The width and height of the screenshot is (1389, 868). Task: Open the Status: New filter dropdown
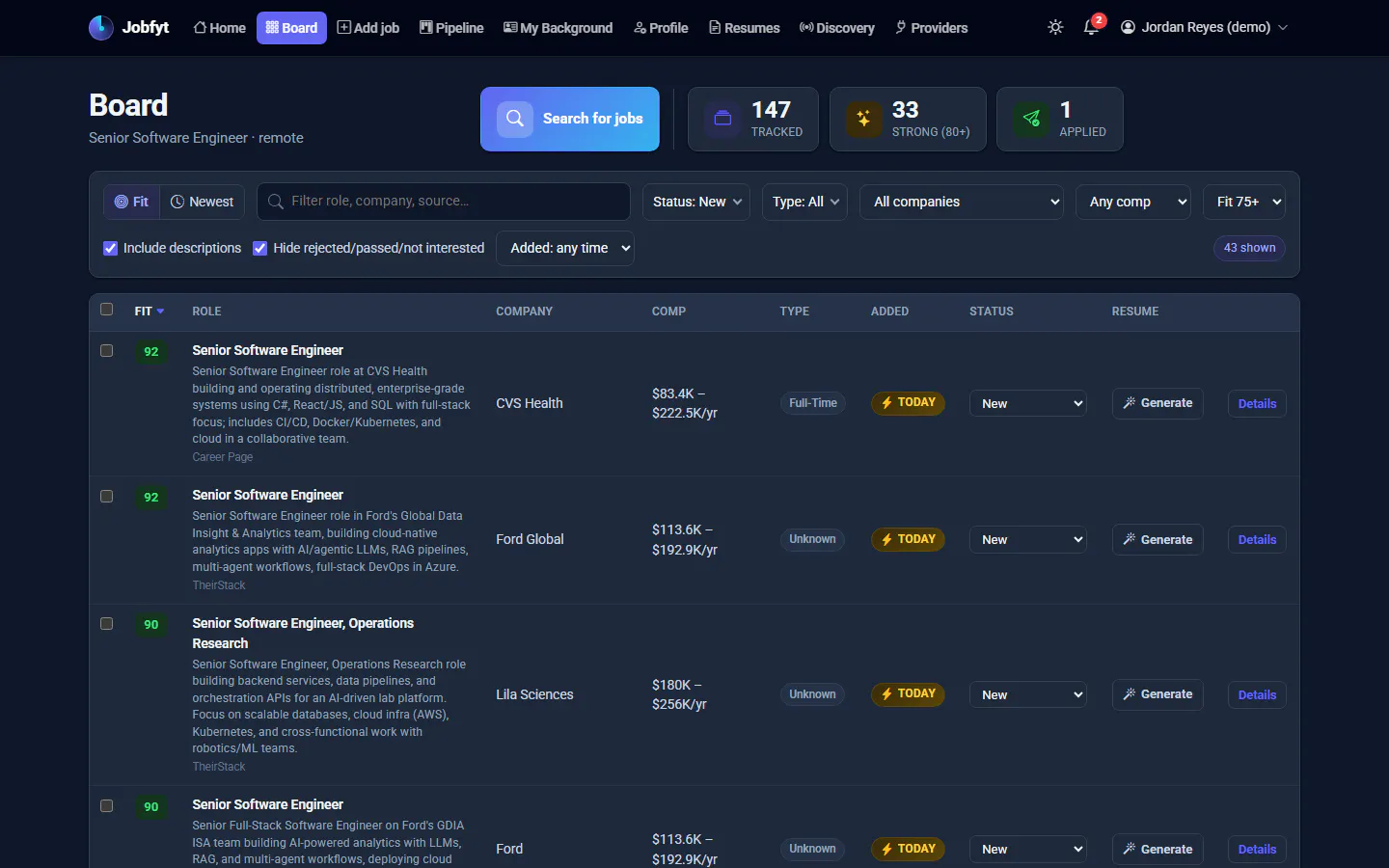pos(696,202)
